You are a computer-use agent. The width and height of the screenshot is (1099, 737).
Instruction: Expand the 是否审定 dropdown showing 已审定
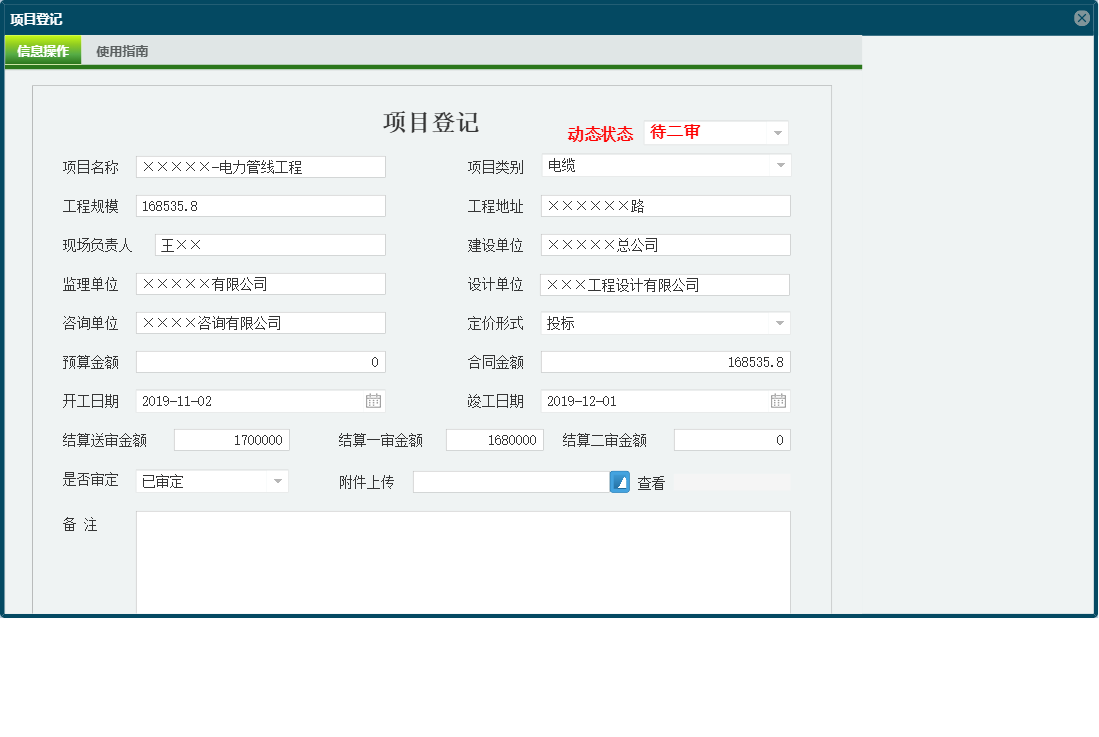click(x=277, y=481)
